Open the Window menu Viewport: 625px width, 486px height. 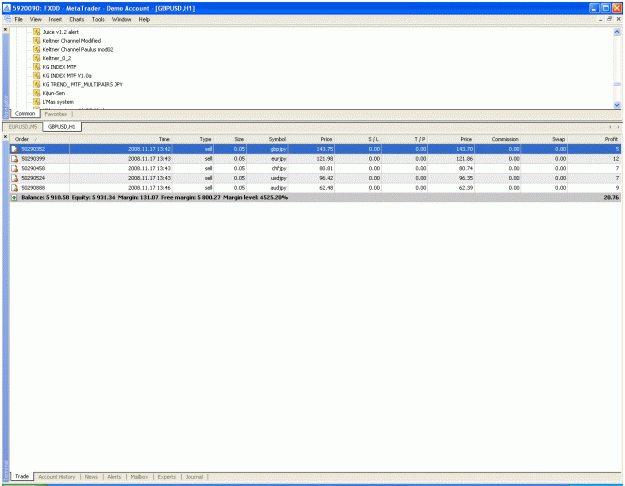click(121, 19)
